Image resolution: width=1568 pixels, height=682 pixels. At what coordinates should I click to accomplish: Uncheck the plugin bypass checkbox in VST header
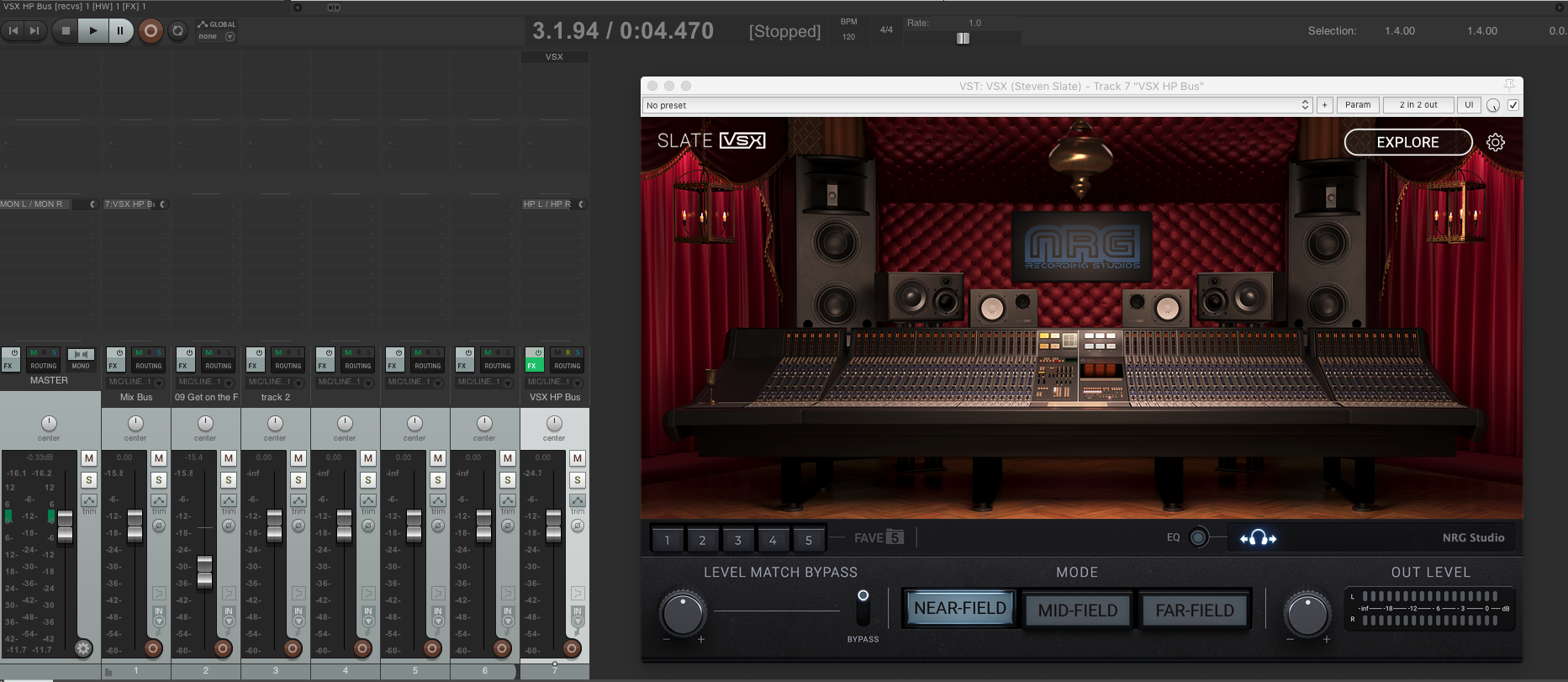1513,105
